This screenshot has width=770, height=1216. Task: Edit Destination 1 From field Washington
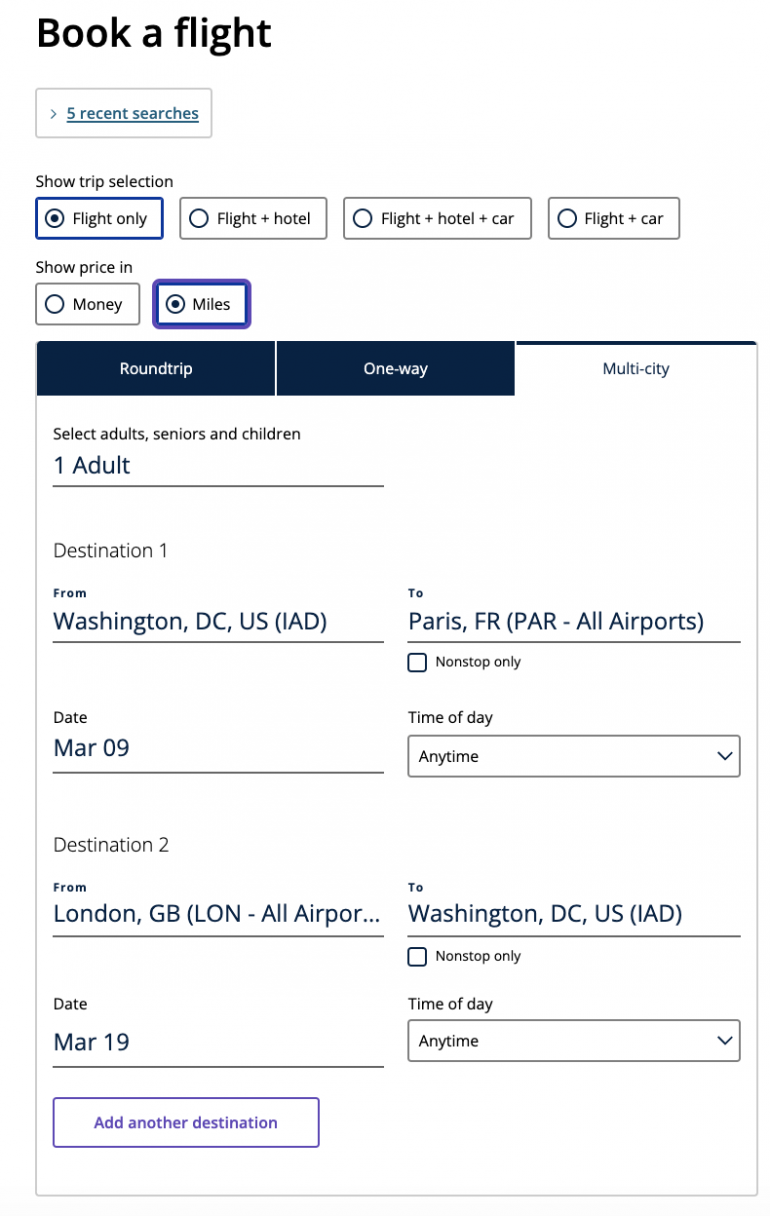click(x=217, y=621)
